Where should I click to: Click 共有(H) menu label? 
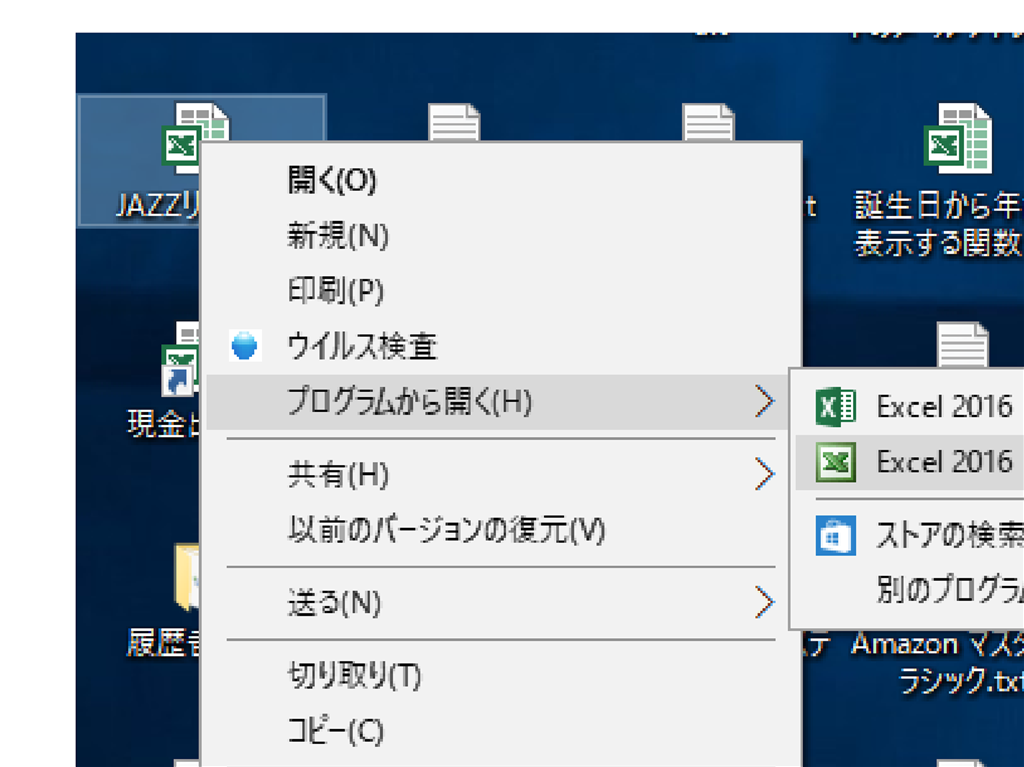(x=338, y=474)
